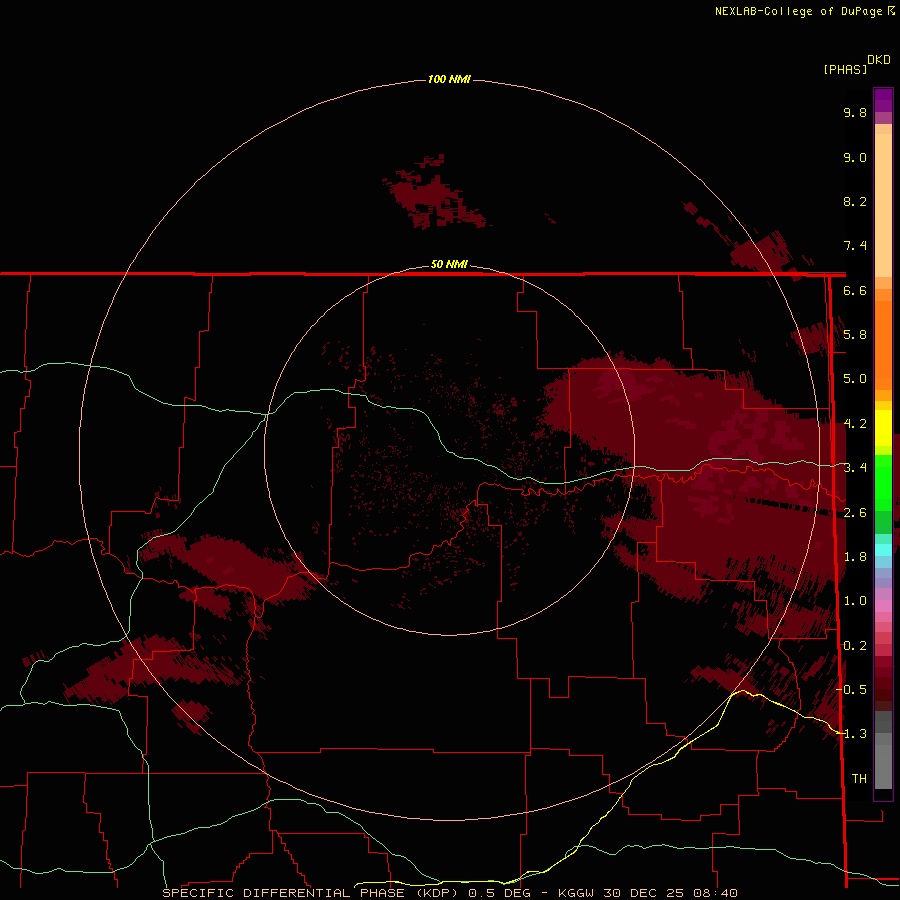Viewport: 900px width, 900px height.
Task: Click the TH label on the color scale
Action: point(859,779)
